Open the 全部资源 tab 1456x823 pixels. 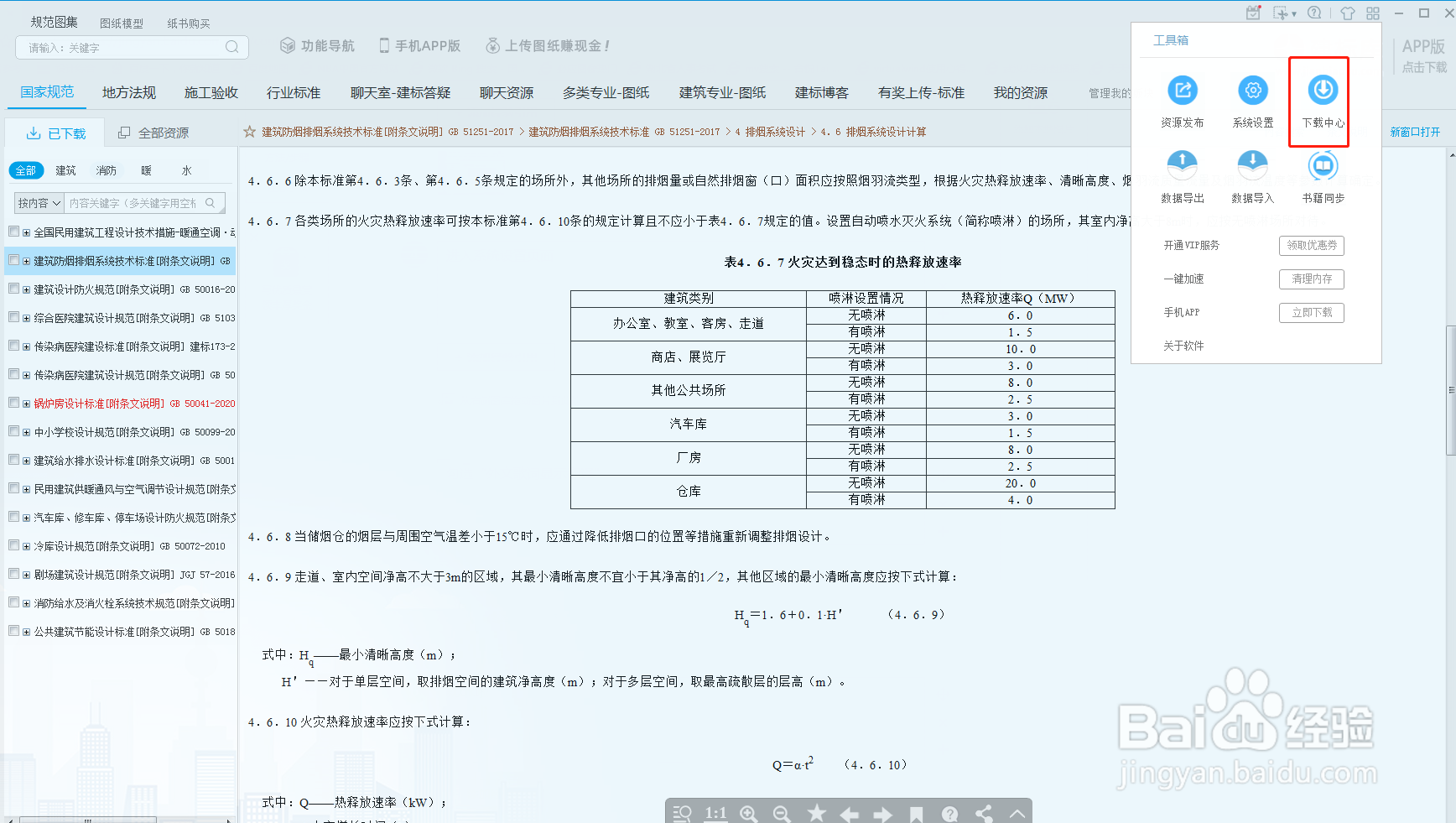(x=163, y=132)
